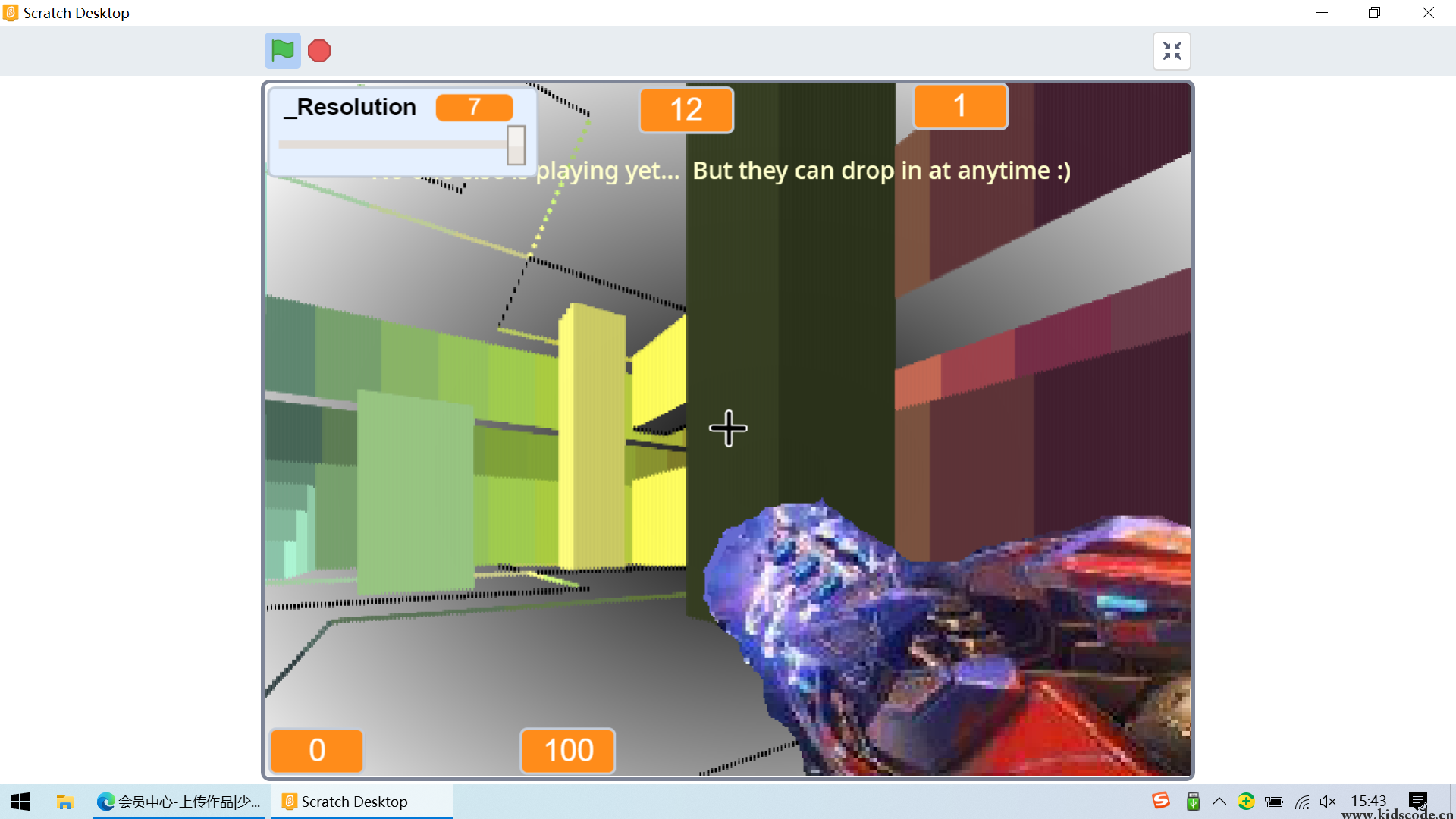Click the Resolution slider handle
The width and height of the screenshot is (1456, 819).
516,144
